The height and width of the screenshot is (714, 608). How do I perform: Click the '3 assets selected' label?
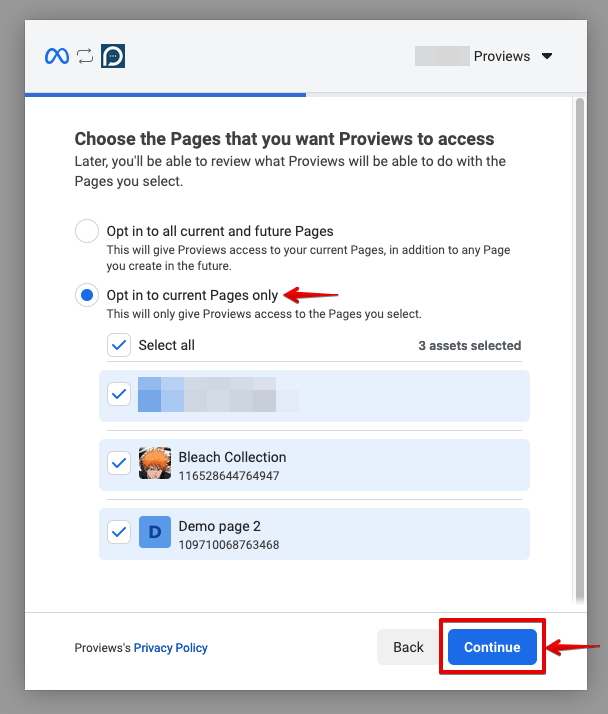point(470,346)
